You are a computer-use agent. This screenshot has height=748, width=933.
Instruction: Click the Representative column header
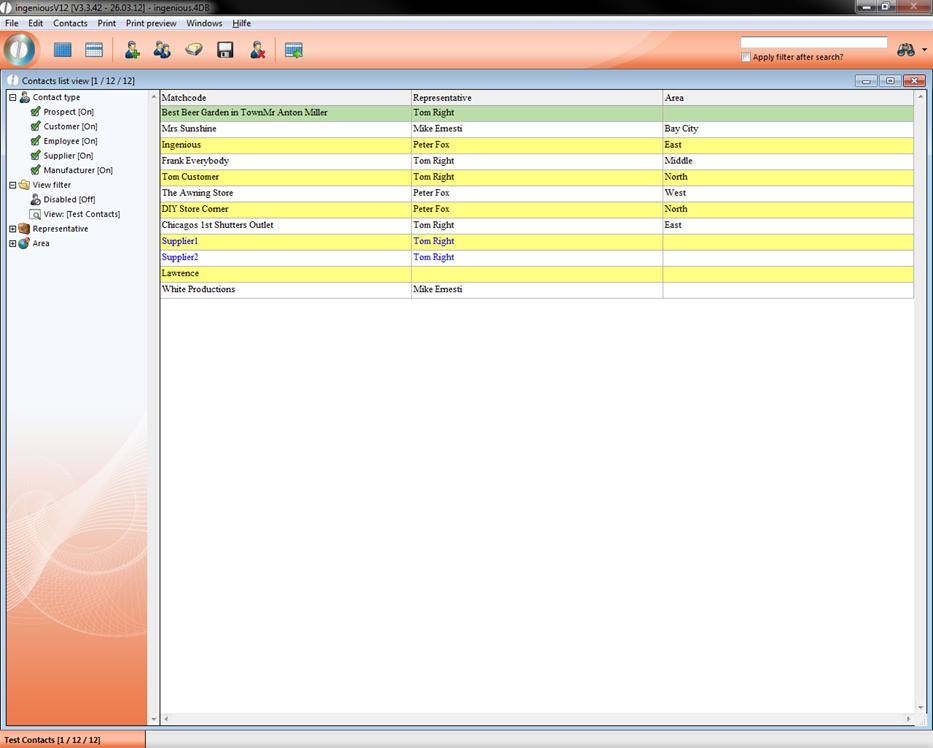tap(536, 98)
